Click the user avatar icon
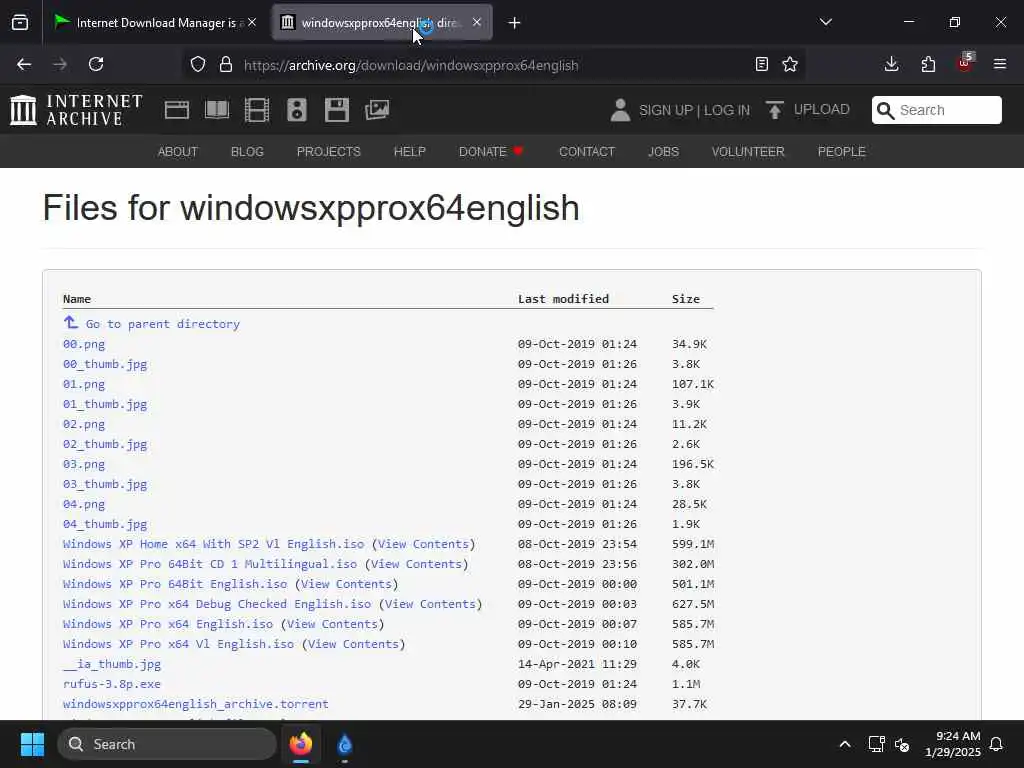Viewport: 1024px width, 768px height. [x=620, y=110]
